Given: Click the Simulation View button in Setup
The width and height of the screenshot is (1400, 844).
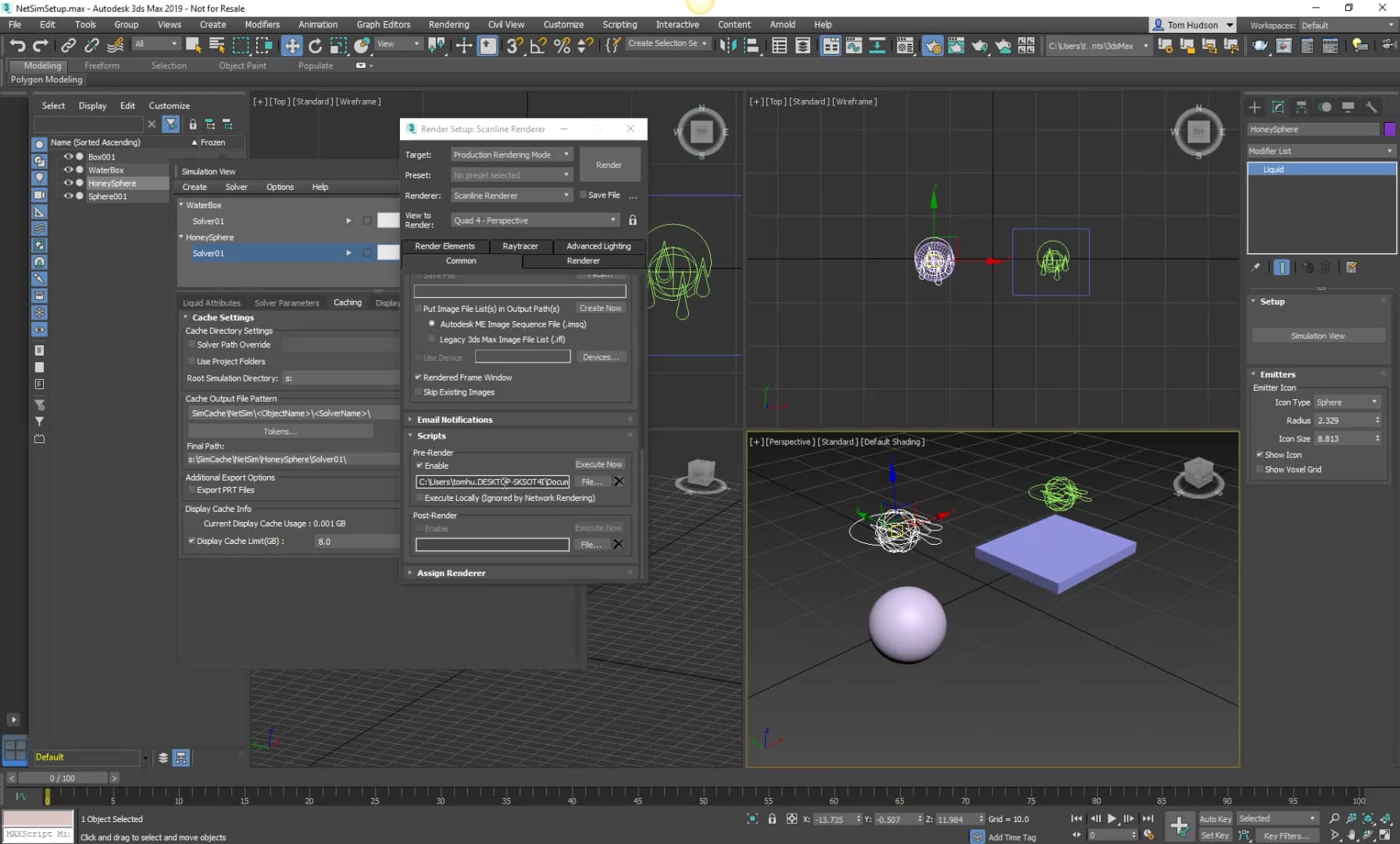Looking at the screenshot, I should tap(1318, 336).
